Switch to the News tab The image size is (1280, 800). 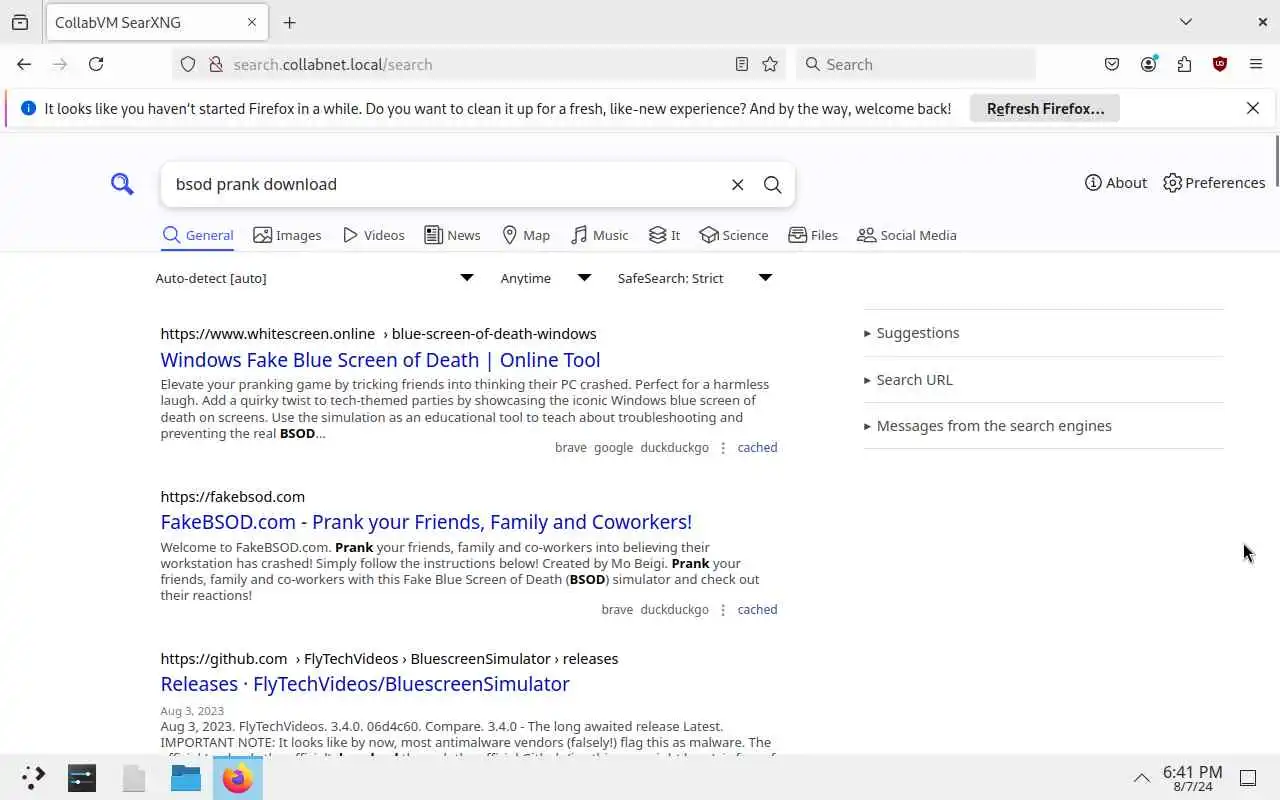(x=452, y=235)
